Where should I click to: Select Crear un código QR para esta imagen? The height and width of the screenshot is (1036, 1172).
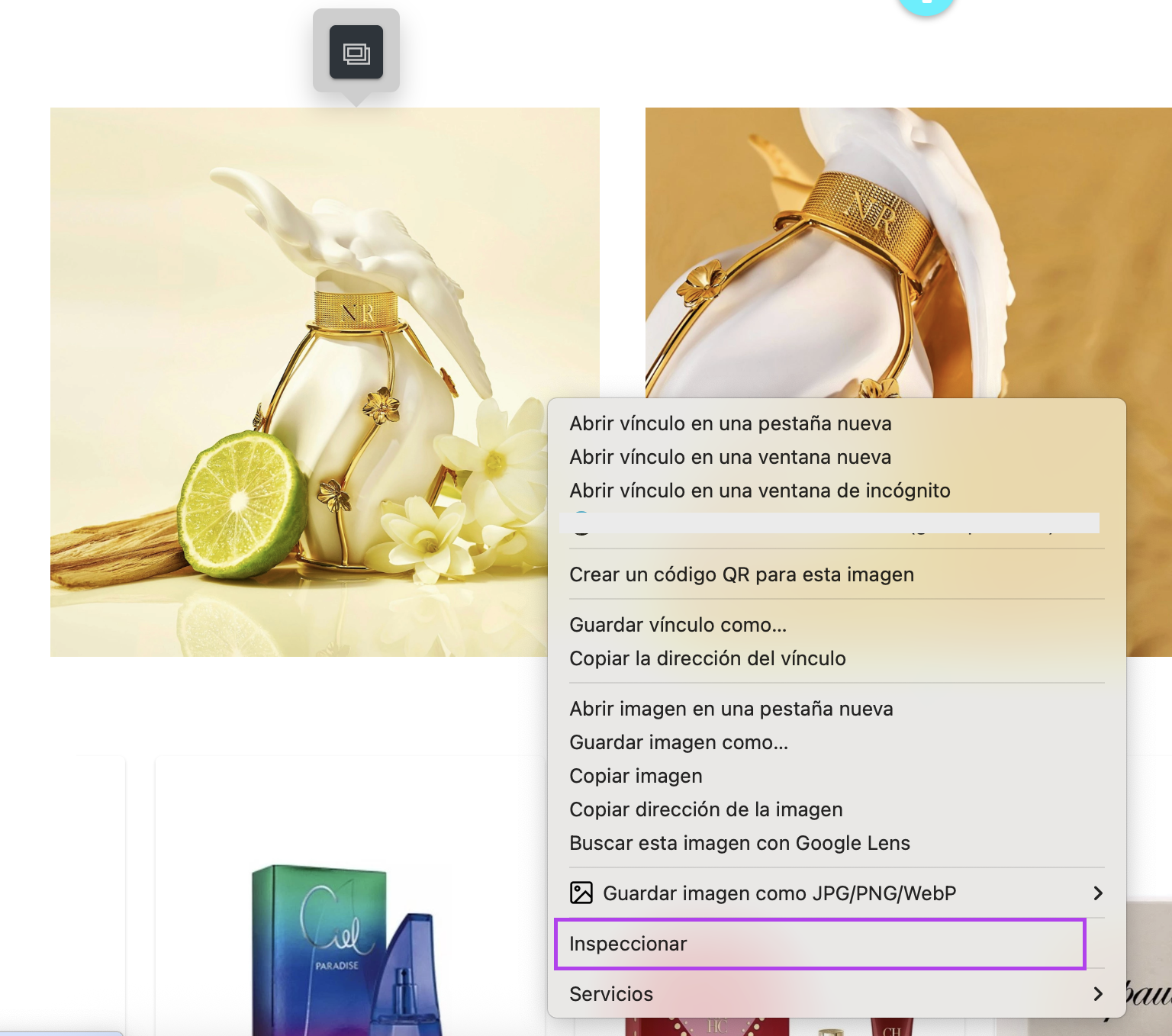click(x=742, y=574)
